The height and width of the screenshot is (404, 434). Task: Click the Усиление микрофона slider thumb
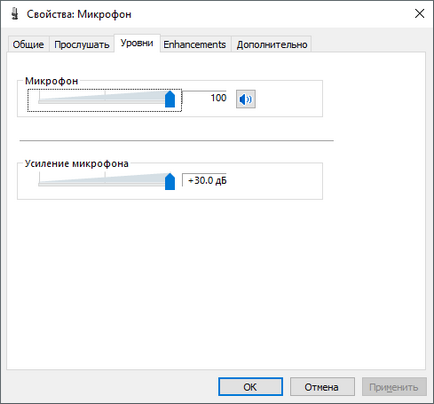pyautogui.click(x=170, y=181)
